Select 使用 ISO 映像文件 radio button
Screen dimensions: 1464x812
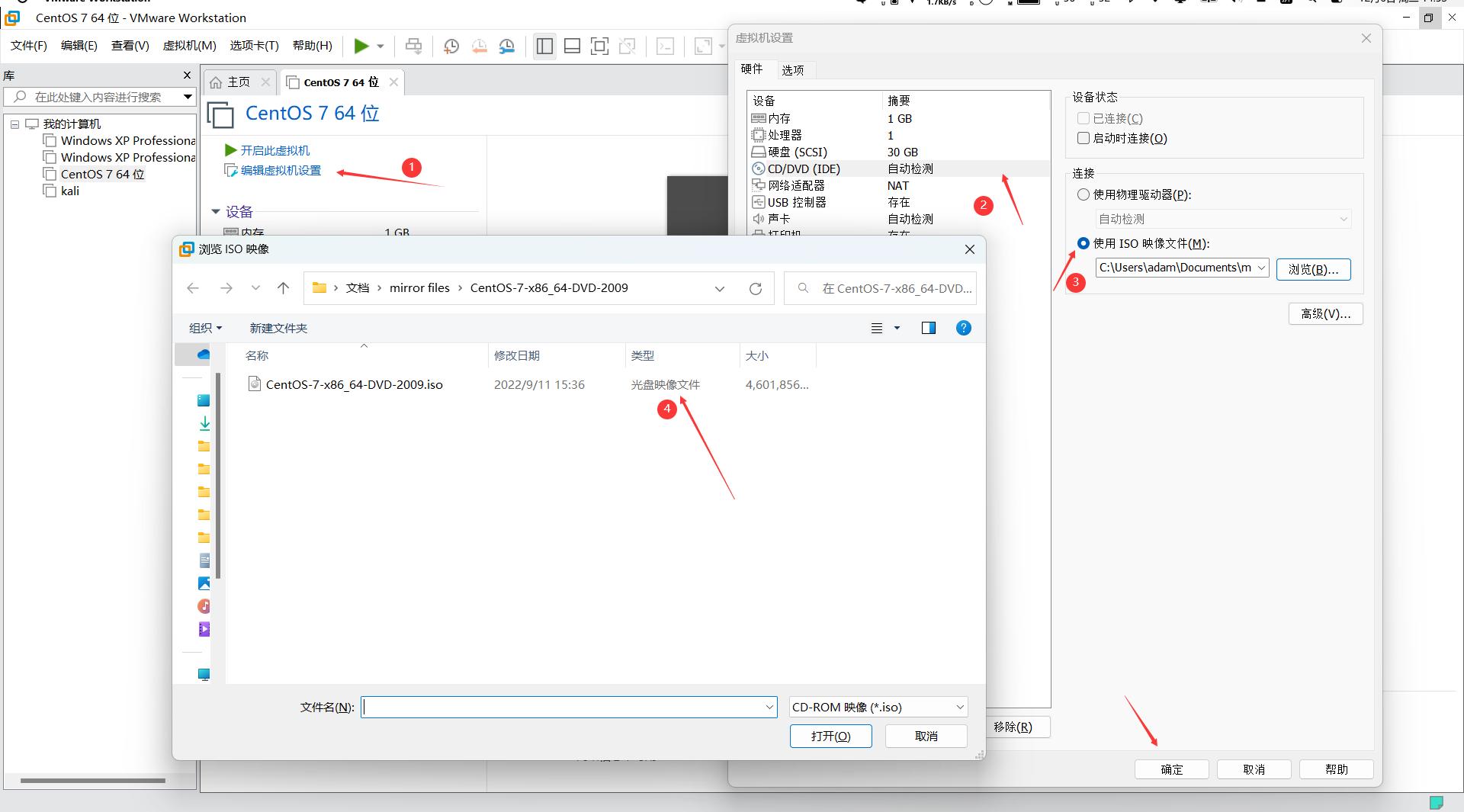(1084, 243)
